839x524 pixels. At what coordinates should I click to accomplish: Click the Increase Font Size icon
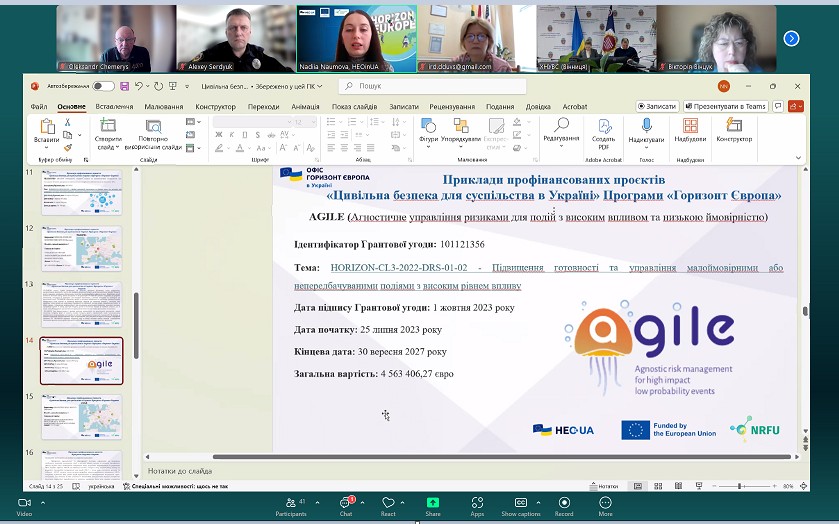tap(284, 148)
